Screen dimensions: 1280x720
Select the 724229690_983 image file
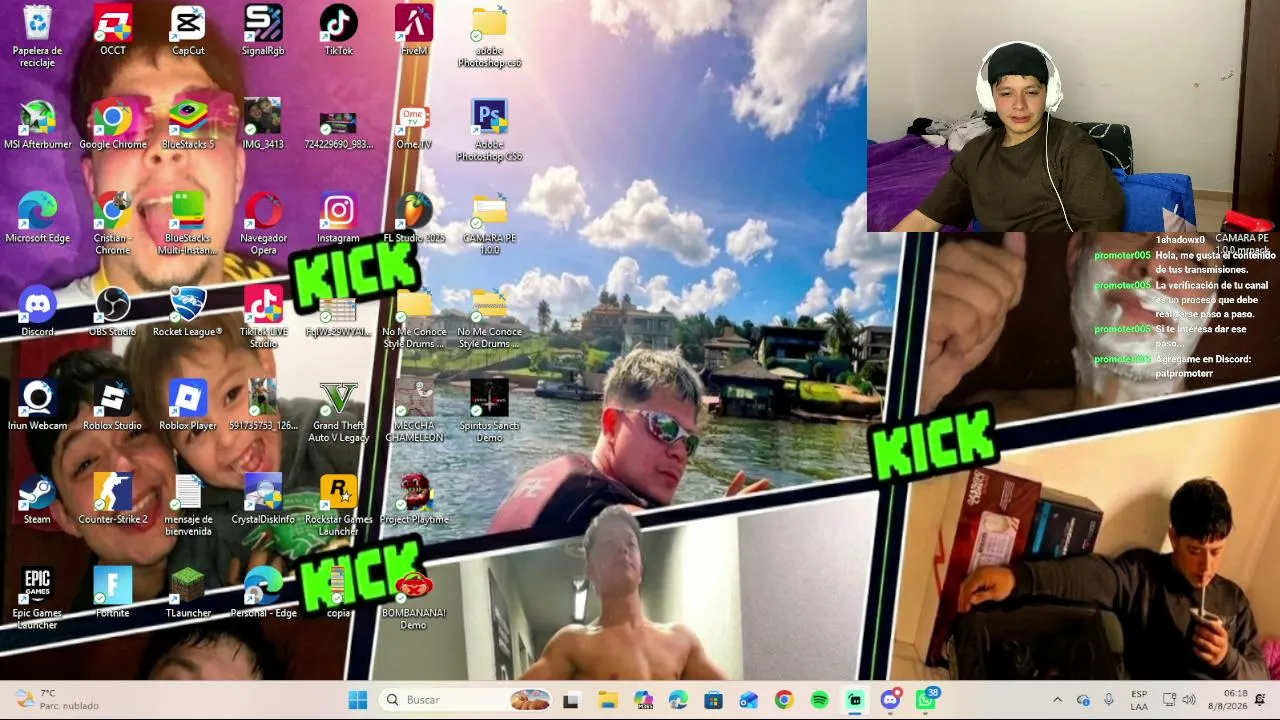click(x=338, y=124)
